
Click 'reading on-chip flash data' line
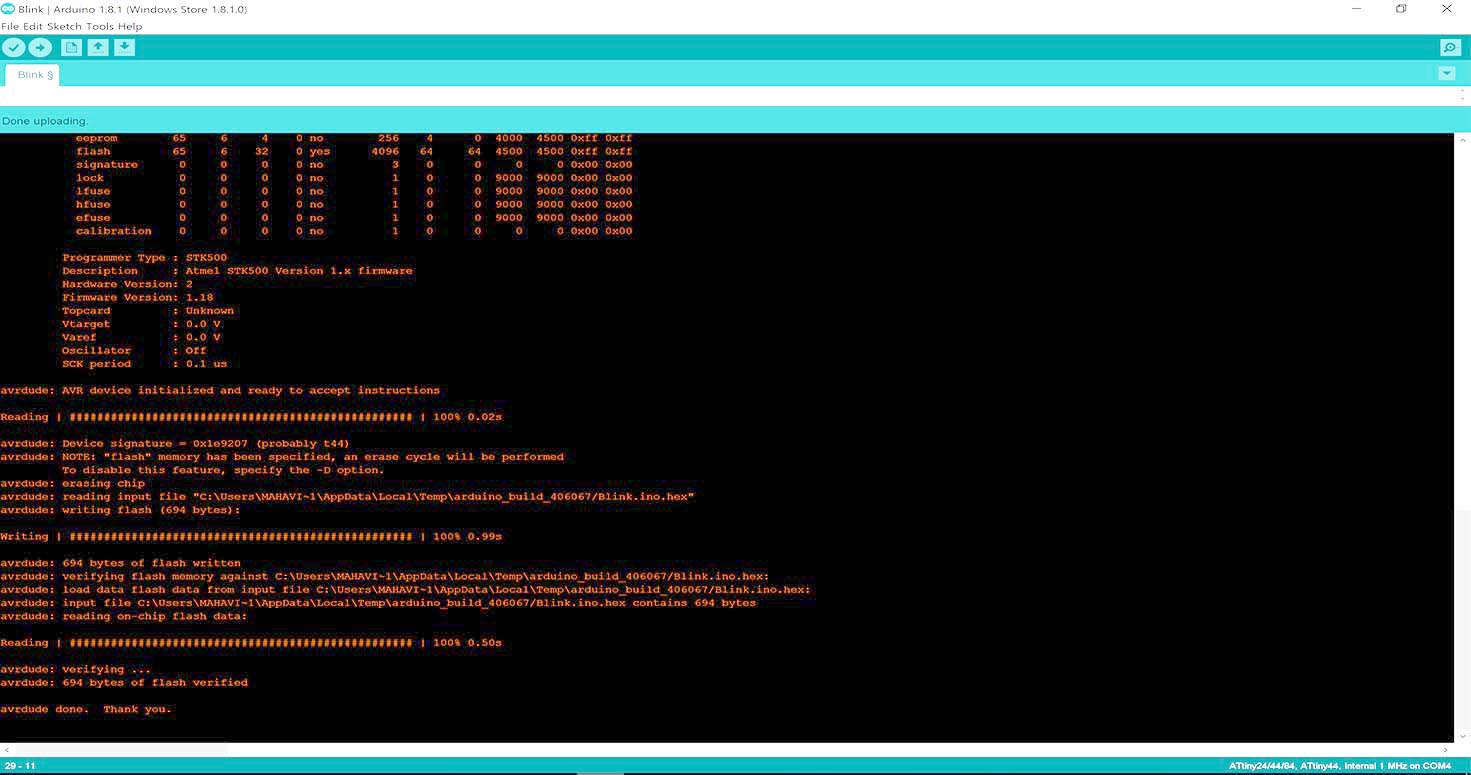click(124, 616)
